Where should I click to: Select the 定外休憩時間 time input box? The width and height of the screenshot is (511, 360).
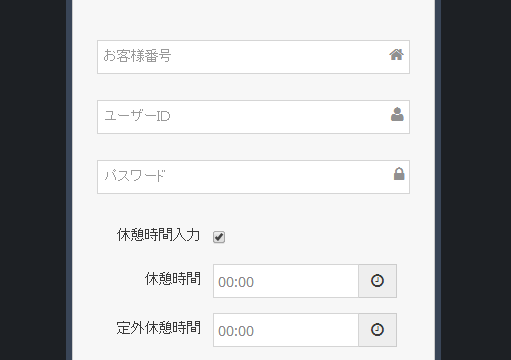(286, 330)
